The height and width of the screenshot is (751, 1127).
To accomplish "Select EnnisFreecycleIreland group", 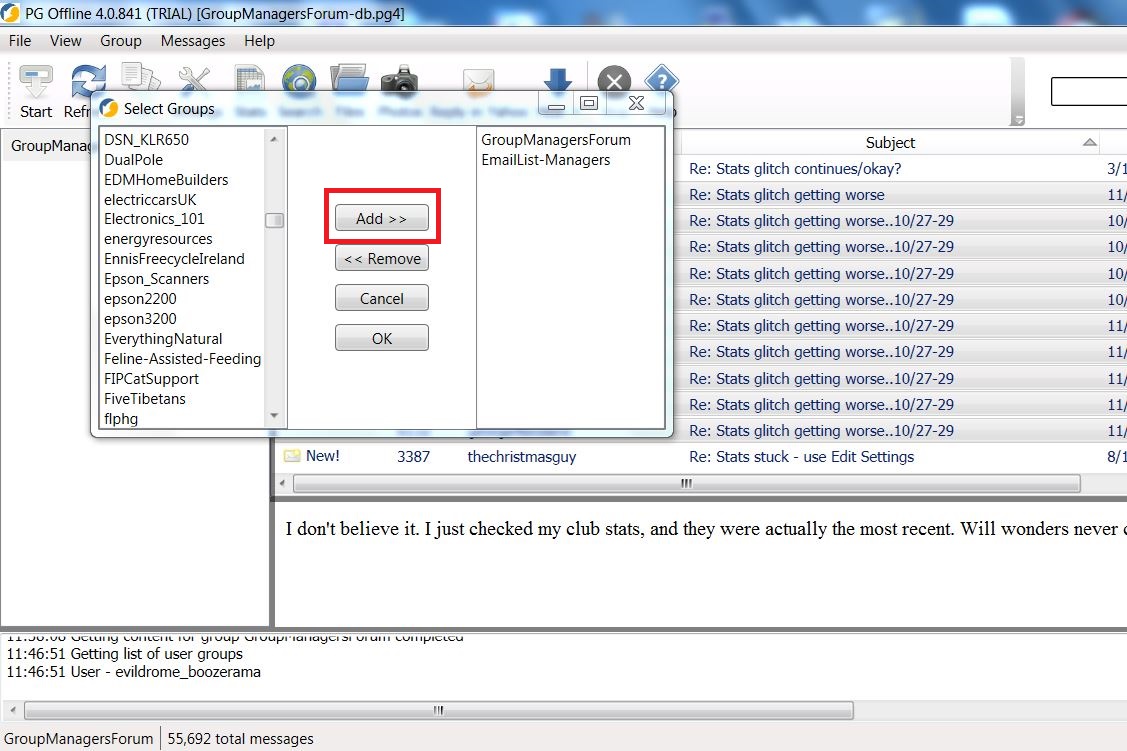I will (175, 259).
